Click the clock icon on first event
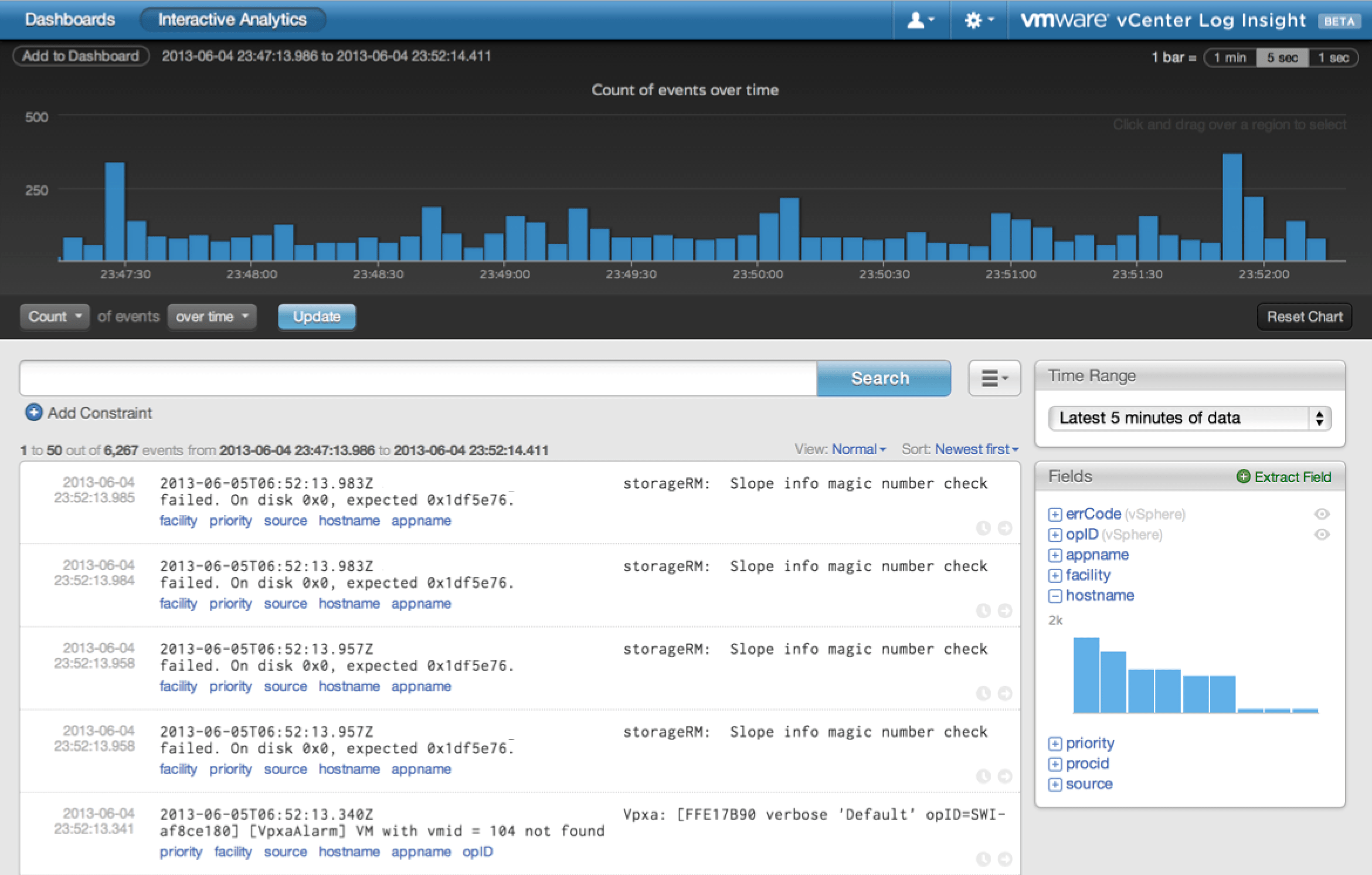The image size is (1372, 875). point(983,528)
